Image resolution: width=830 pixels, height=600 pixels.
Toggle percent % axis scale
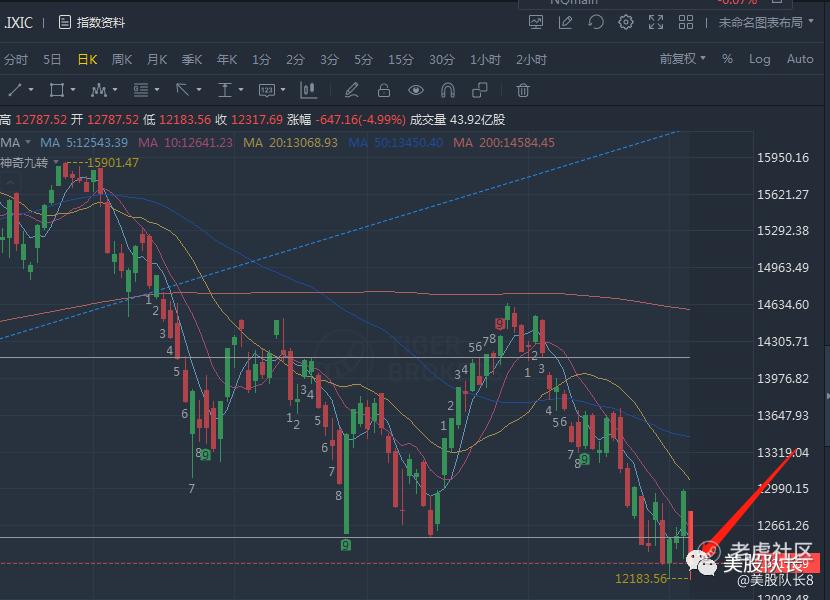(x=727, y=59)
